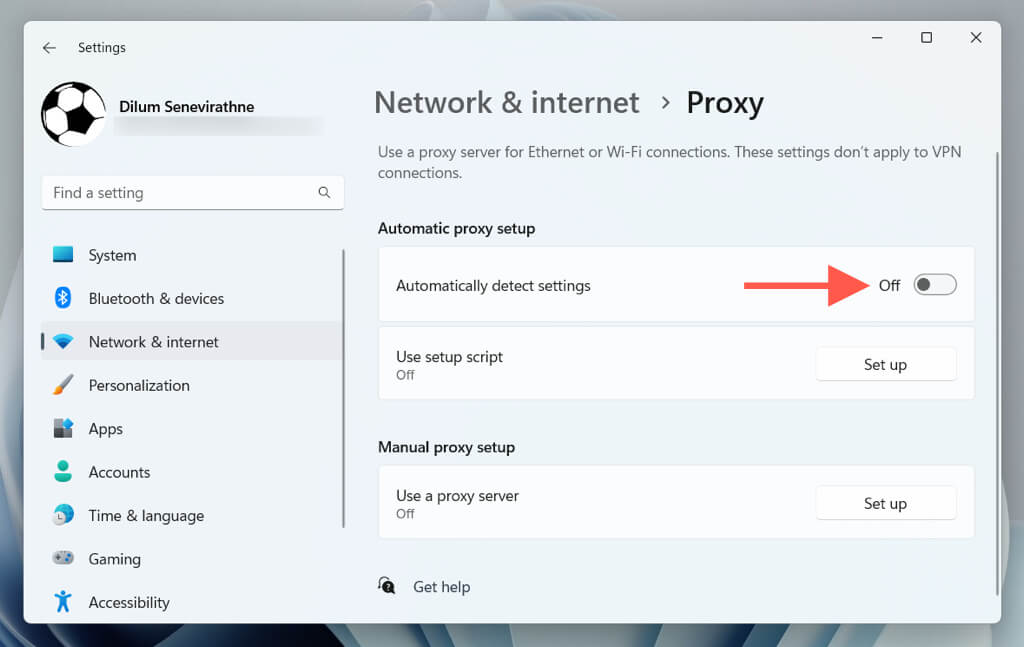Click the Gaming controller icon
The height and width of the screenshot is (647, 1024).
63,559
